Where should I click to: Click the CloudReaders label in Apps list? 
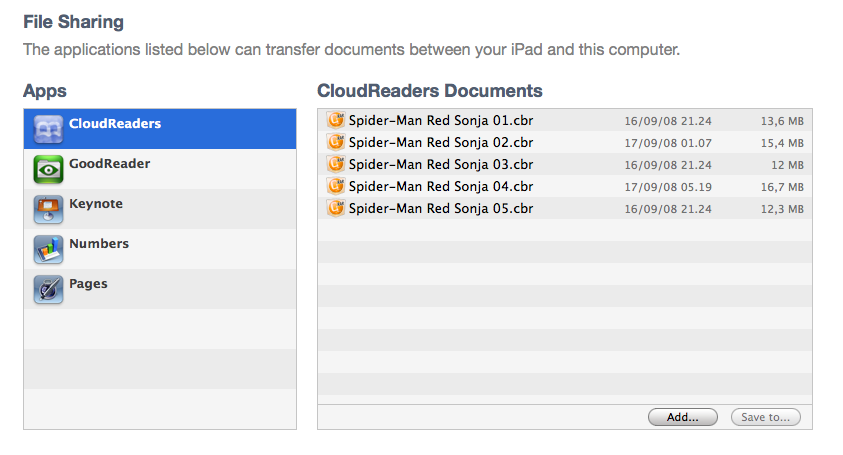click(115, 124)
